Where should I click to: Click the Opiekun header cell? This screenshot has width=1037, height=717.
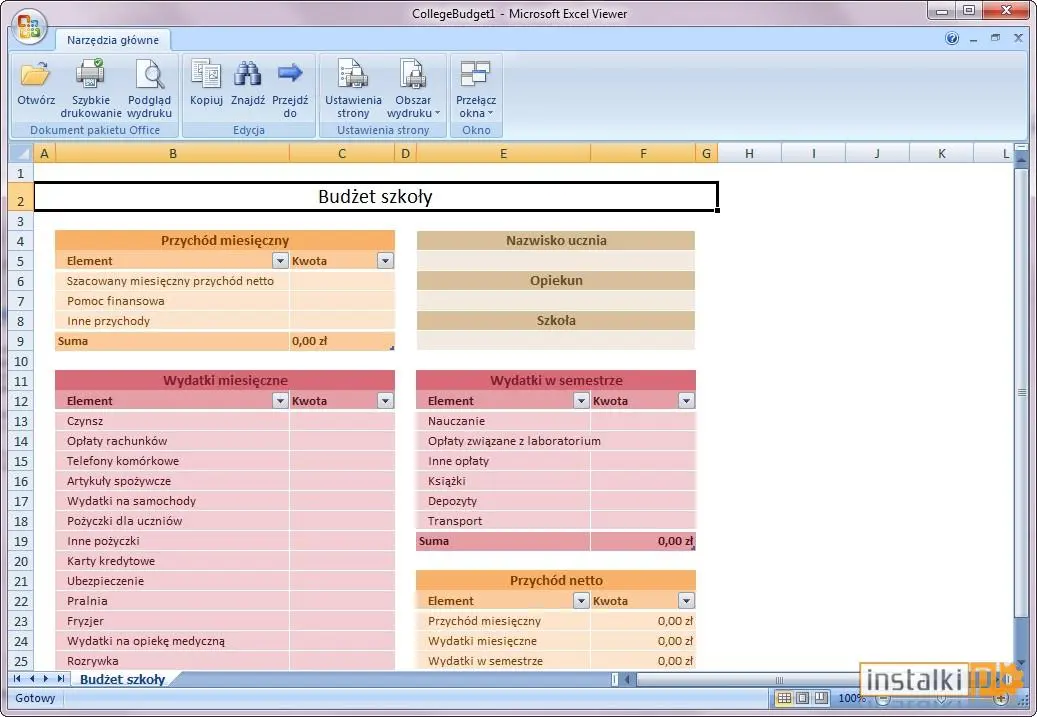[556, 280]
